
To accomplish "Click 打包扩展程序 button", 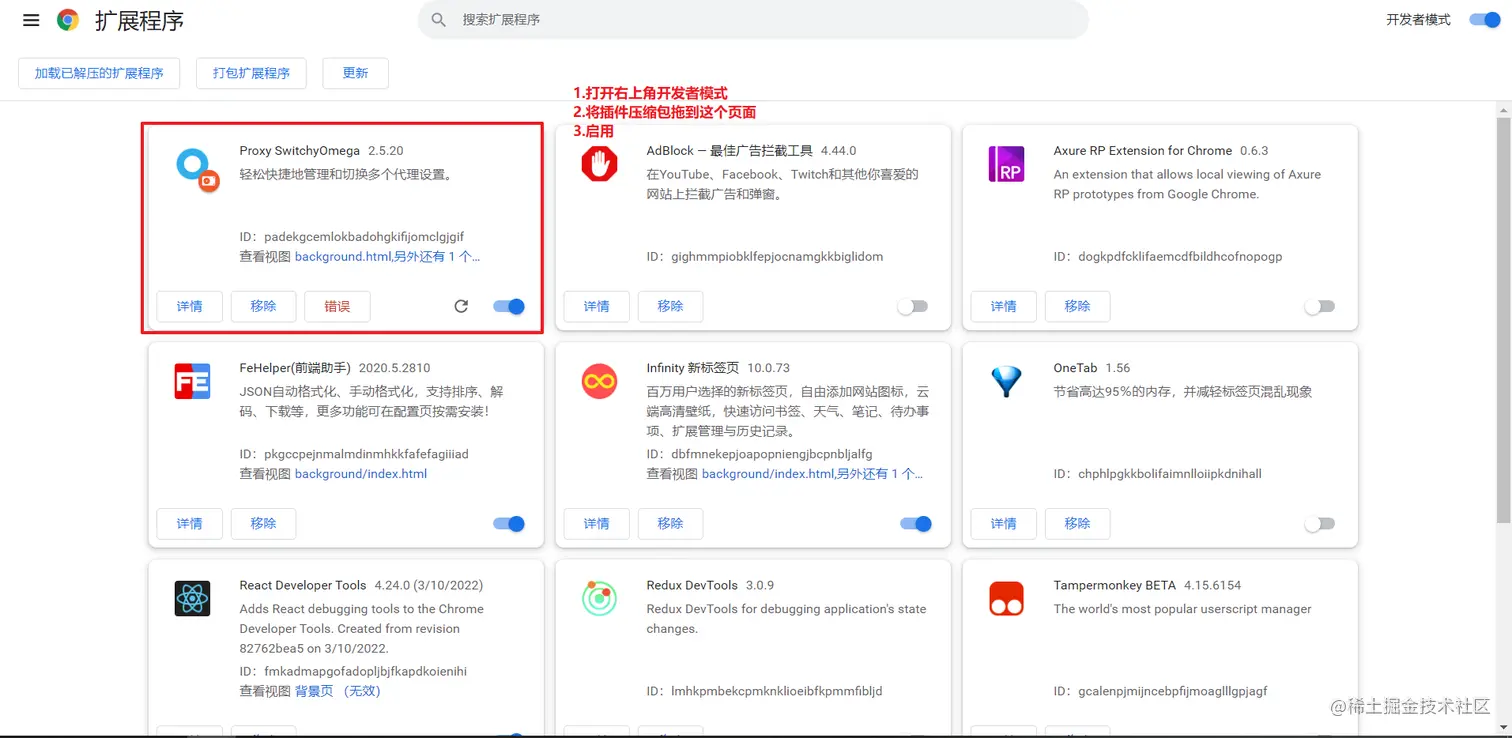I will [251, 73].
